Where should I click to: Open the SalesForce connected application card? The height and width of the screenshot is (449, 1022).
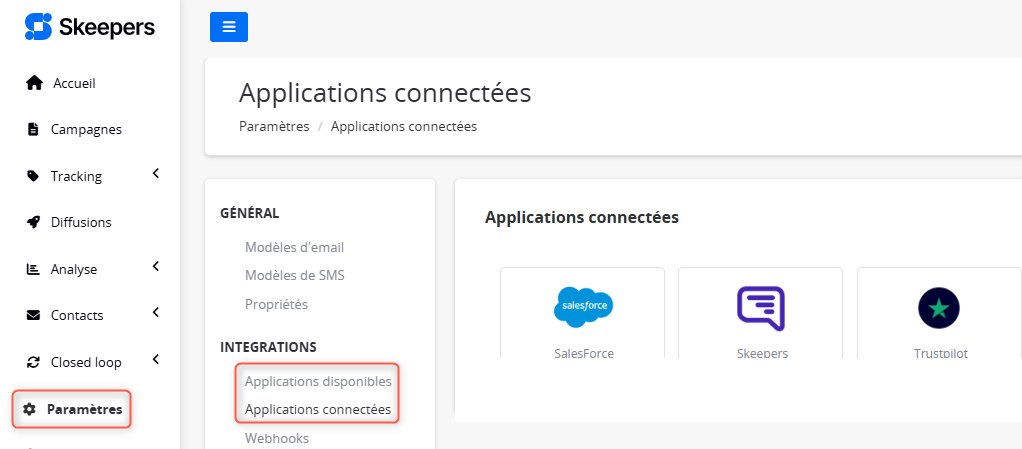pyautogui.click(x=583, y=313)
